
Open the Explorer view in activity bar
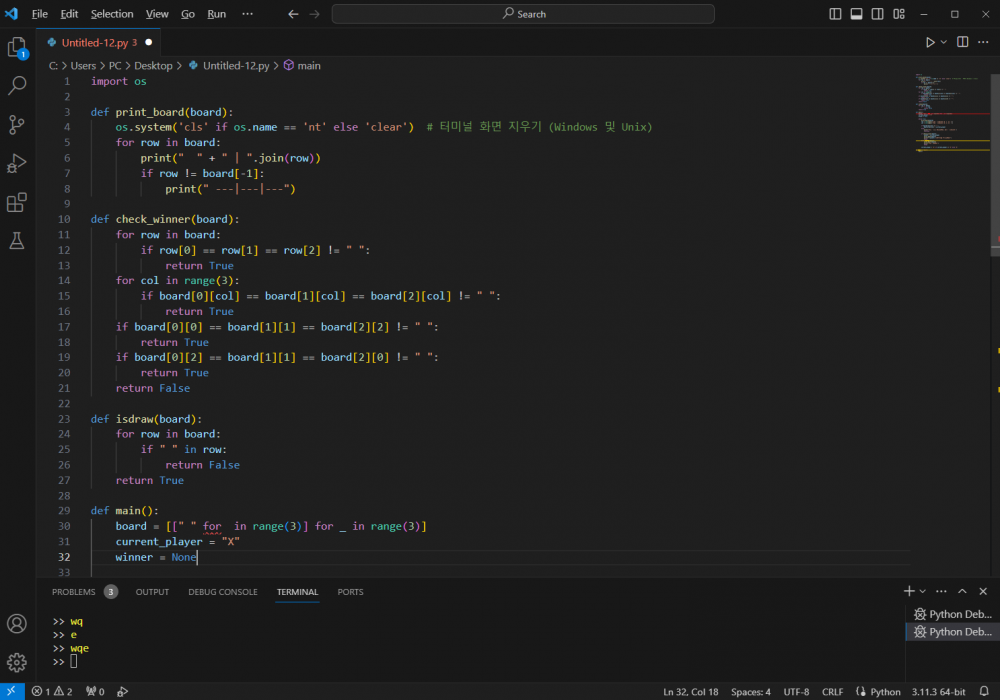coord(17,47)
